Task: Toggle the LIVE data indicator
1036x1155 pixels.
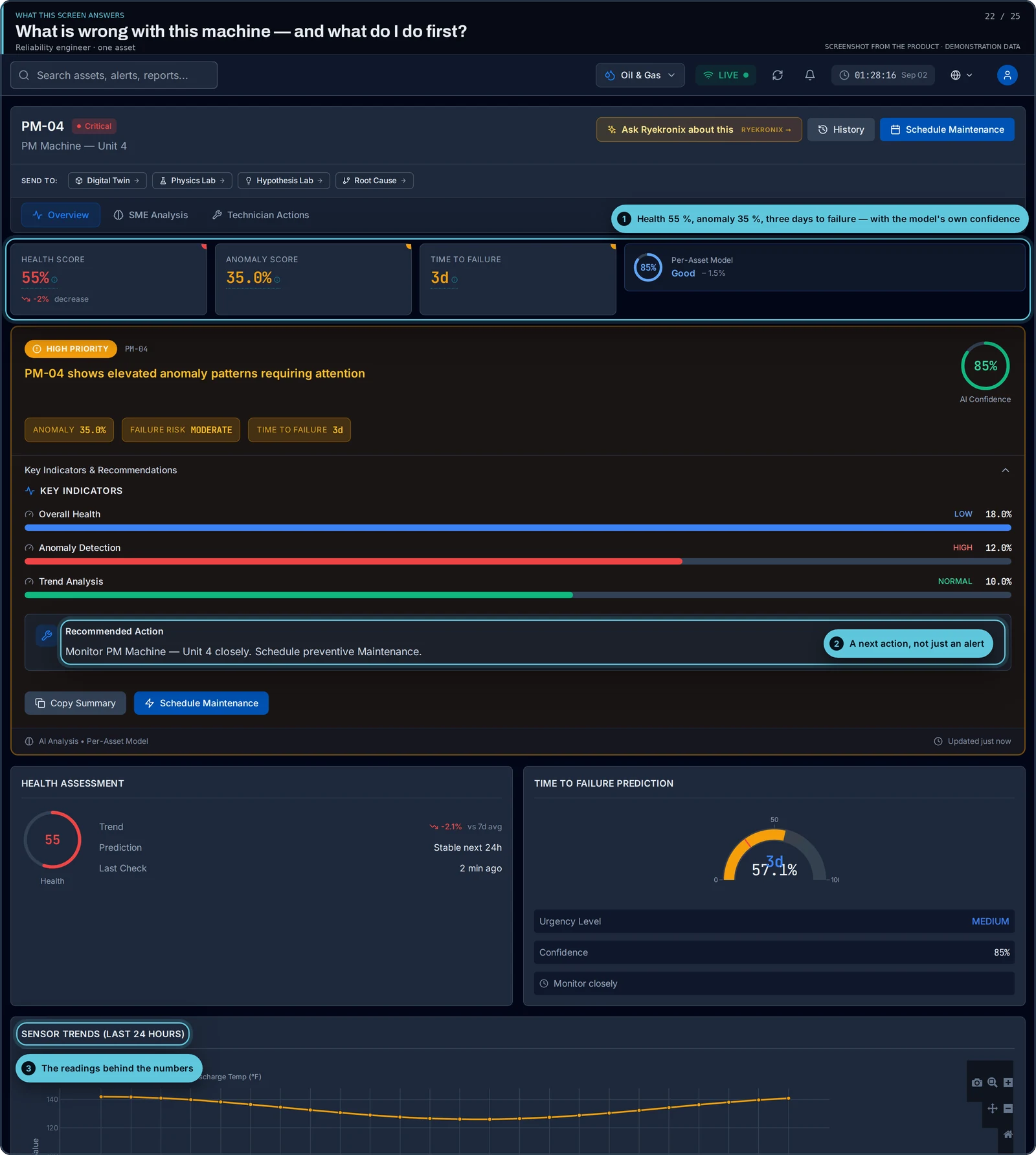Action: click(726, 75)
